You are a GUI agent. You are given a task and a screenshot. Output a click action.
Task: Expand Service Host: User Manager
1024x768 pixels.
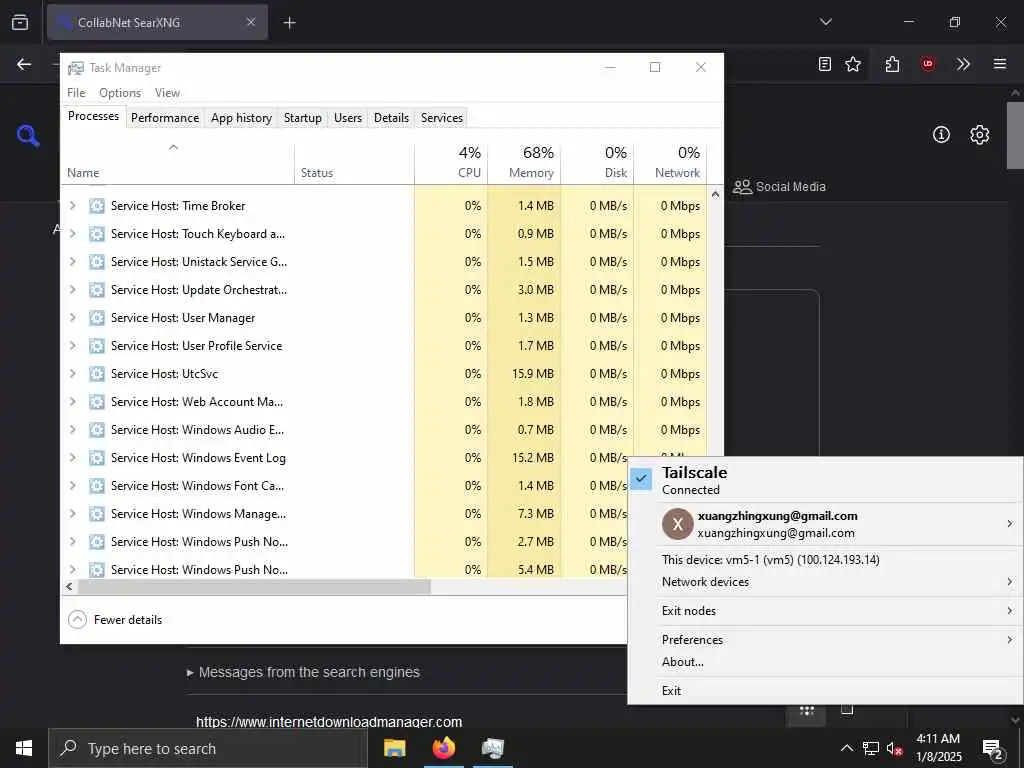pos(72,318)
